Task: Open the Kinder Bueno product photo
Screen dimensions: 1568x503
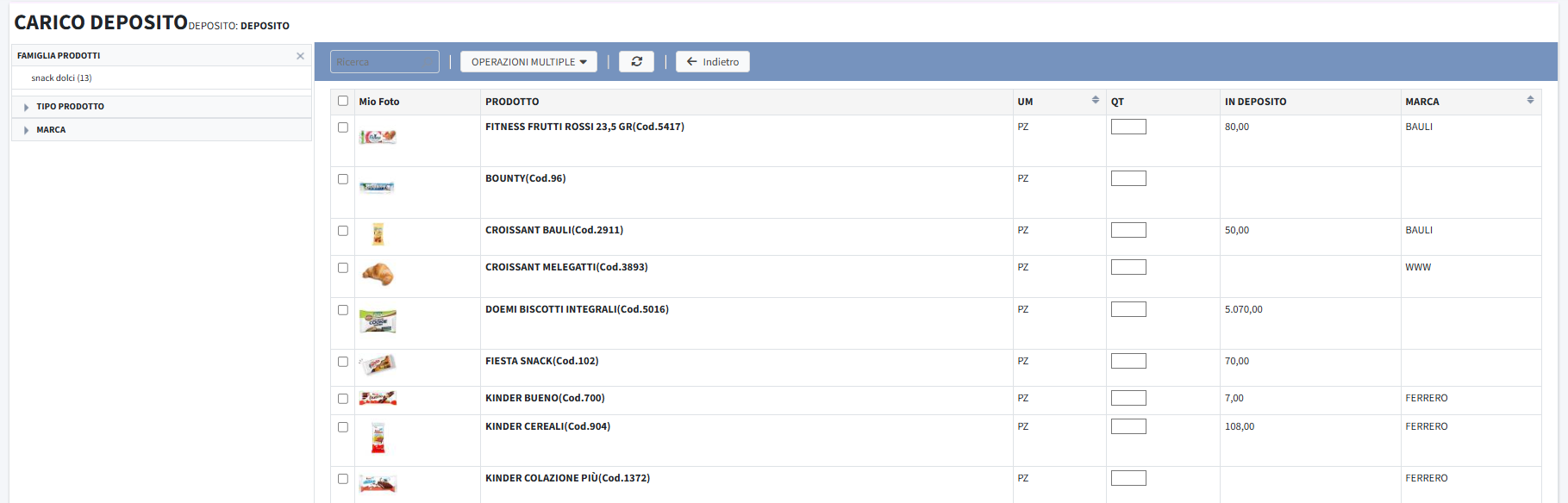Action: [378, 399]
